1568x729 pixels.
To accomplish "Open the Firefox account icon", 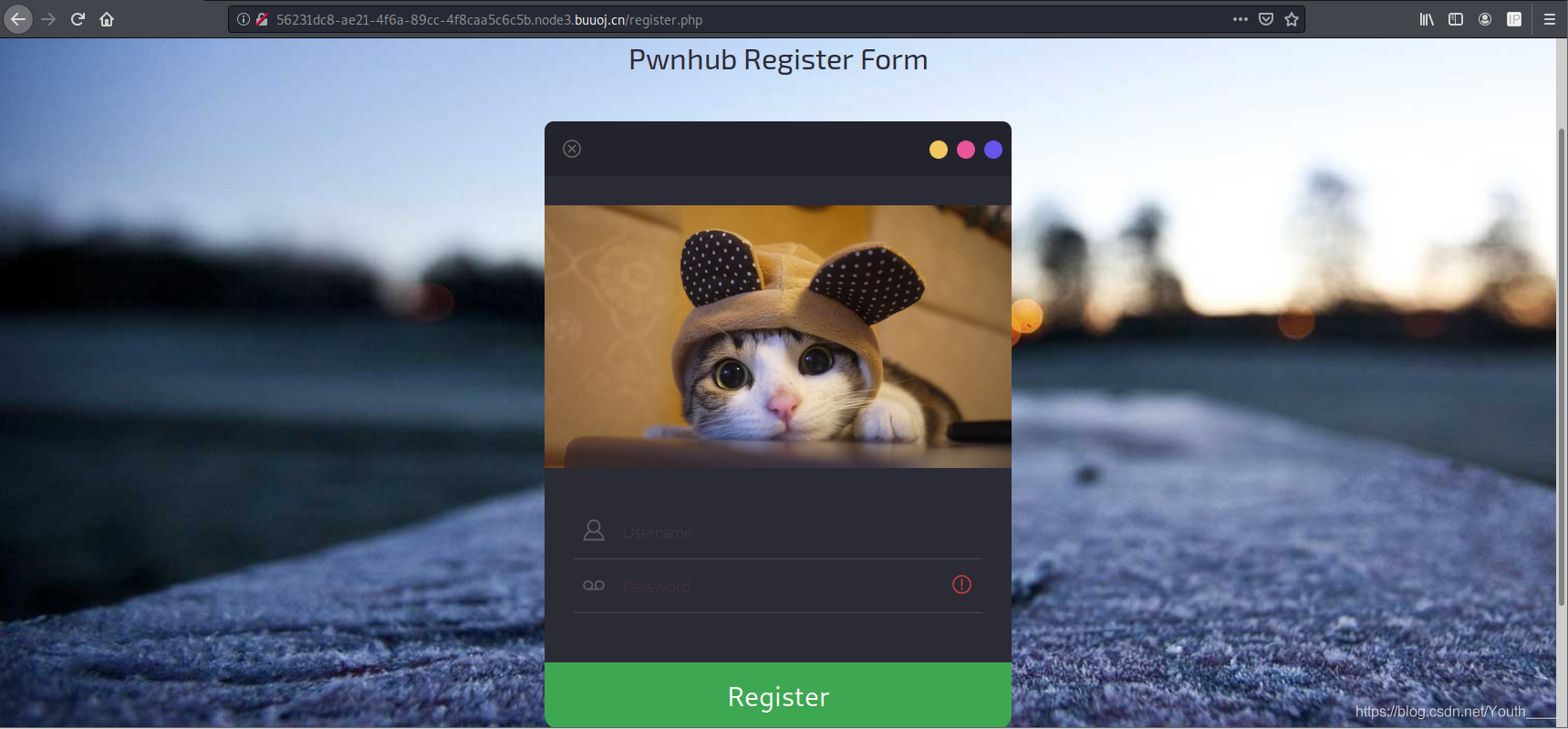I will coord(1485,19).
